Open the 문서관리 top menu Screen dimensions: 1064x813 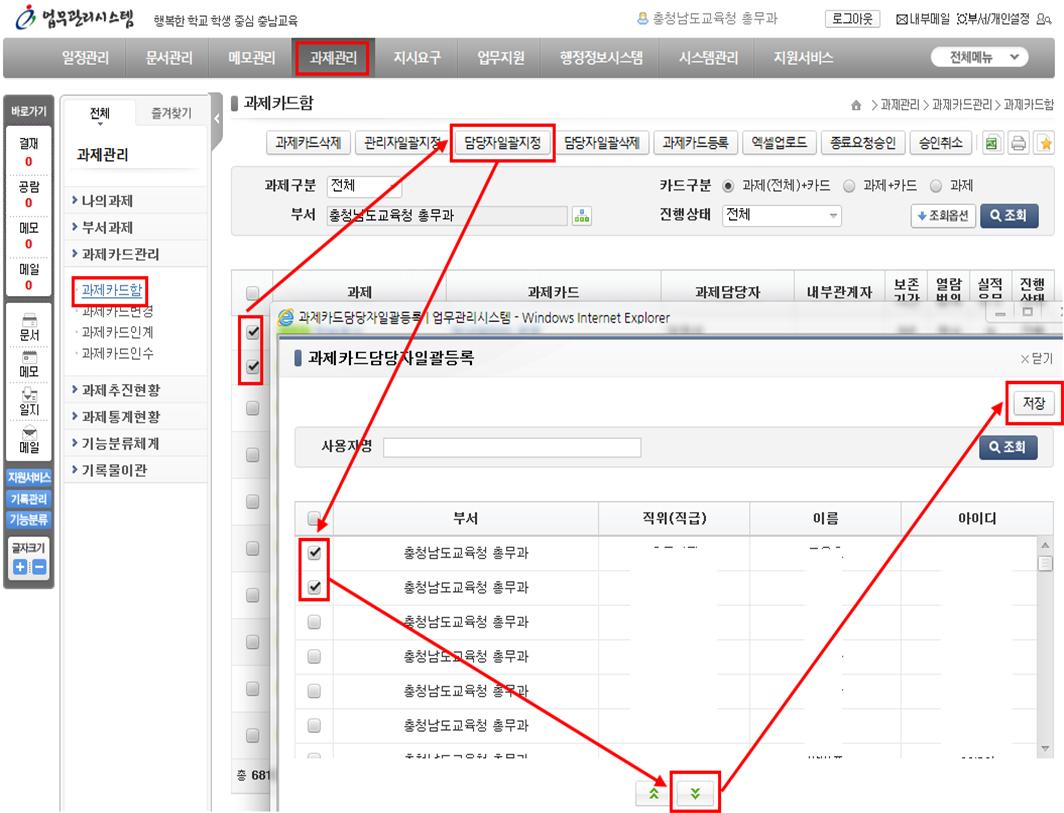click(x=168, y=58)
